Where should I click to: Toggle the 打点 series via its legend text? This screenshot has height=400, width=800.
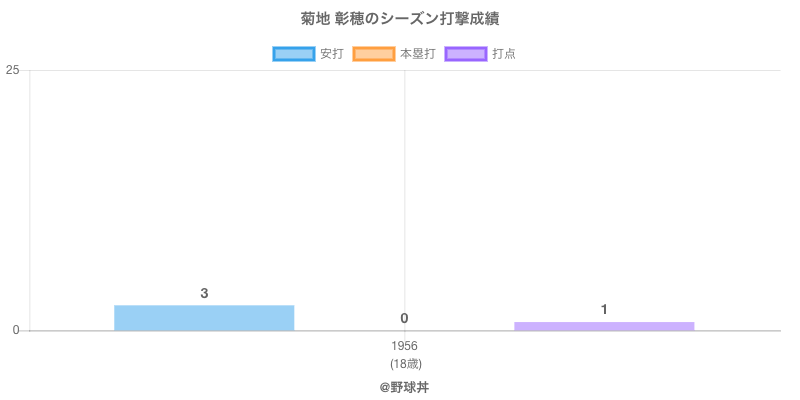(x=504, y=54)
